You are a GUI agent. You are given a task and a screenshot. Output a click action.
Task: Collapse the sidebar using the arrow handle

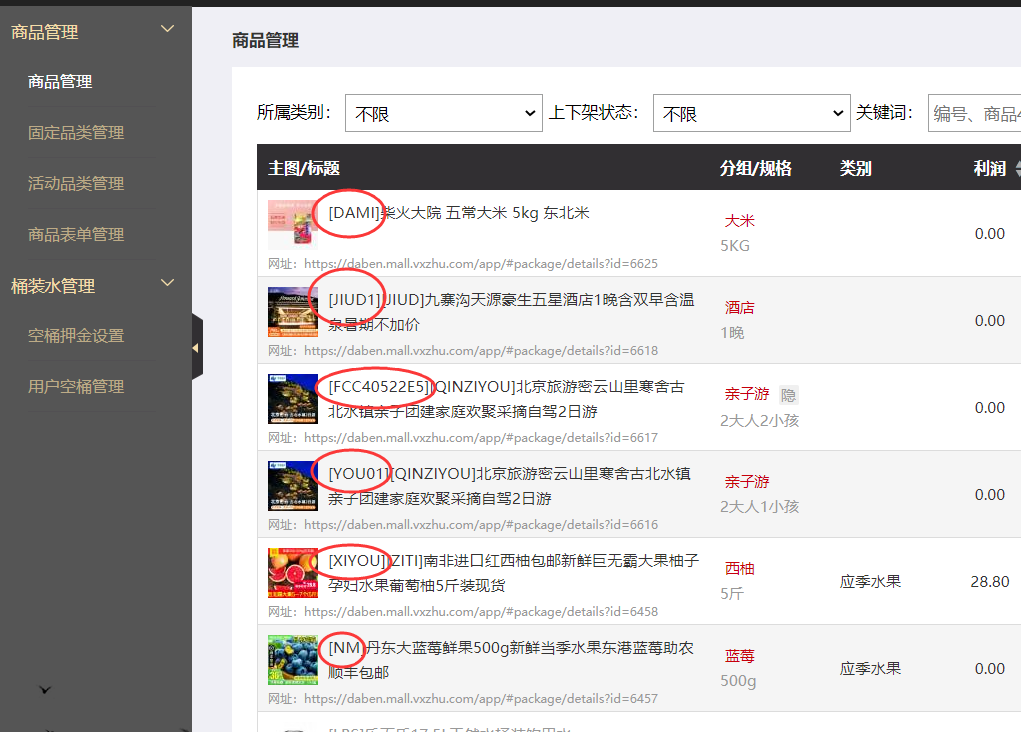pos(196,347)
